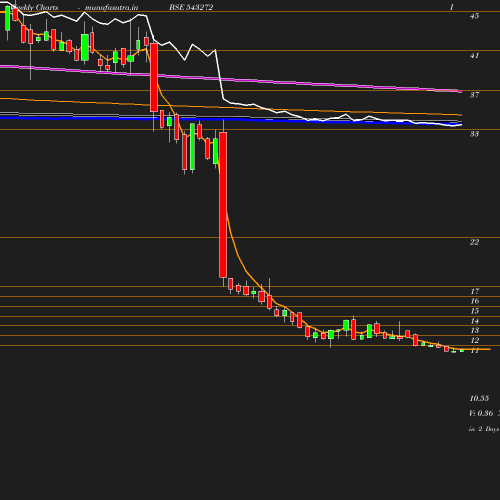500x500 pixels.
Task: Click the tallest red candlestick falling to 18
Action: pos(223,205)
